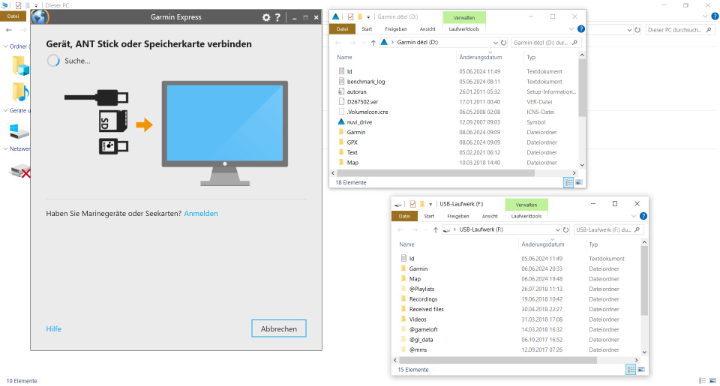Click horizontal scrollbar in Garmin dezl window

point(435,173)
